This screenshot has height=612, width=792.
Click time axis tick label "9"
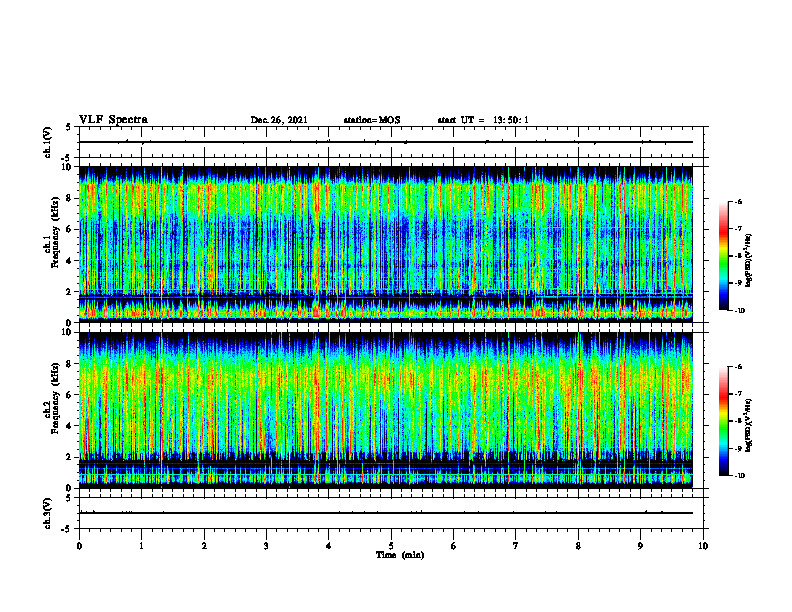(640, 546)
